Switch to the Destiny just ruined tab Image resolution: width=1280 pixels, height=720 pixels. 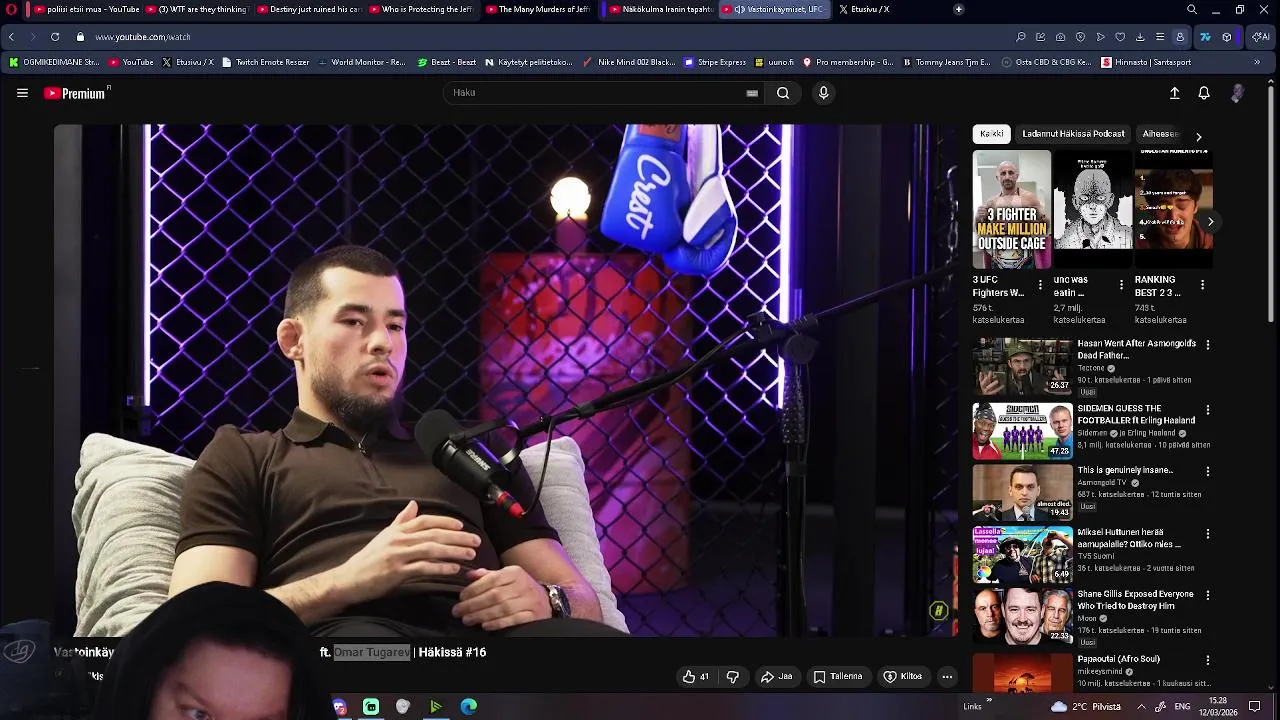pos(309,9)
